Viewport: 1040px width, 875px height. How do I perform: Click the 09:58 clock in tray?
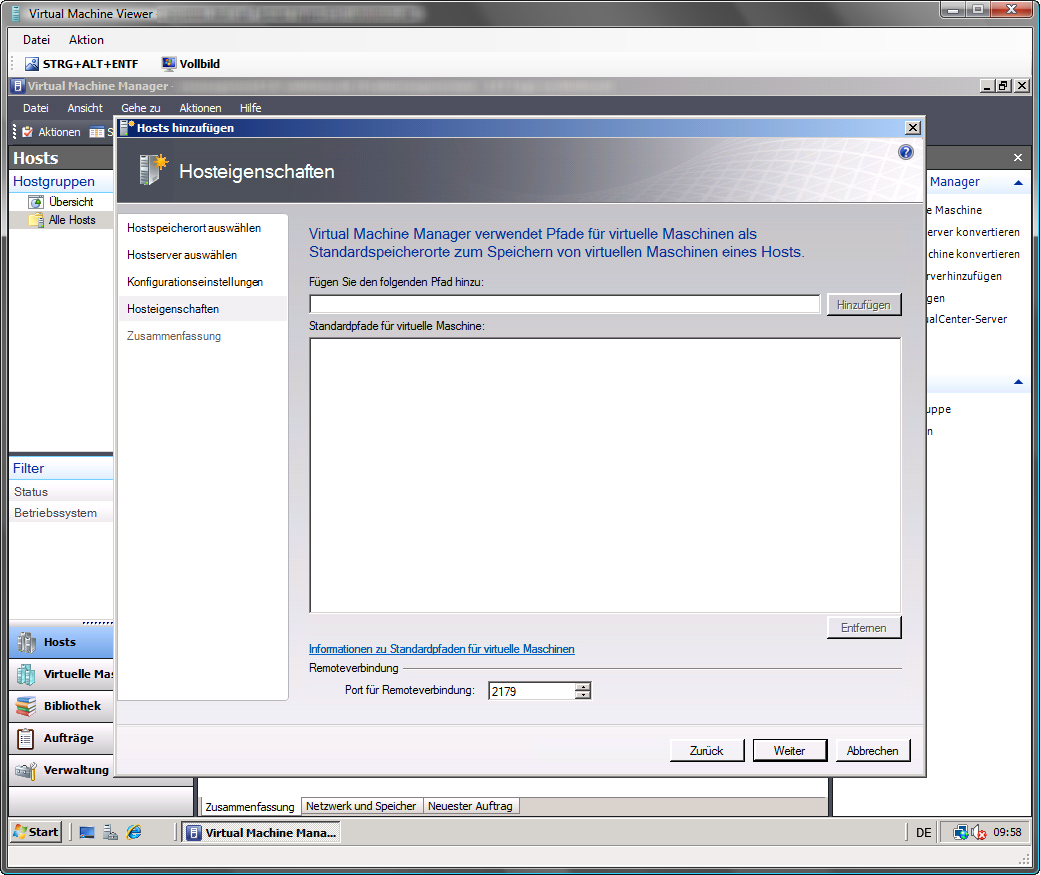tap(1007, 833)
